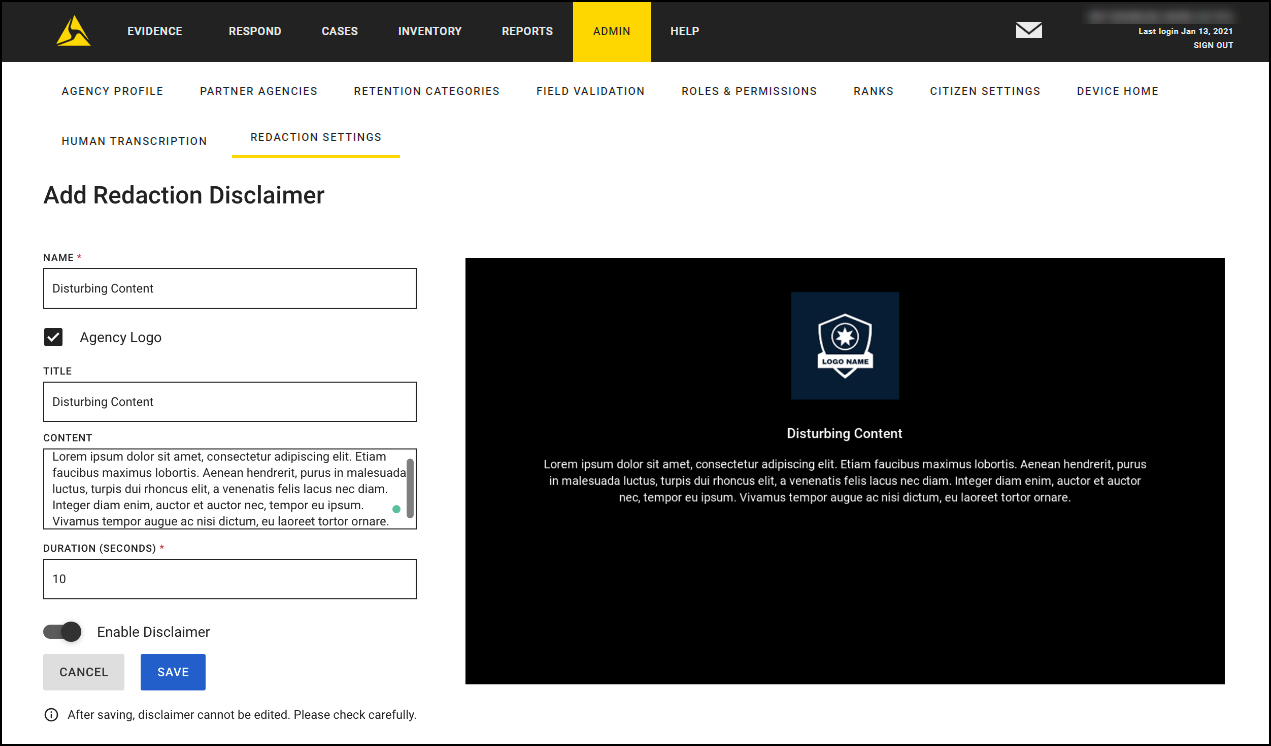This screenshot has height=746, width=1271.
Task: Toggle the Enable Disclaimer switch
Action: click(x=62, y=632)
